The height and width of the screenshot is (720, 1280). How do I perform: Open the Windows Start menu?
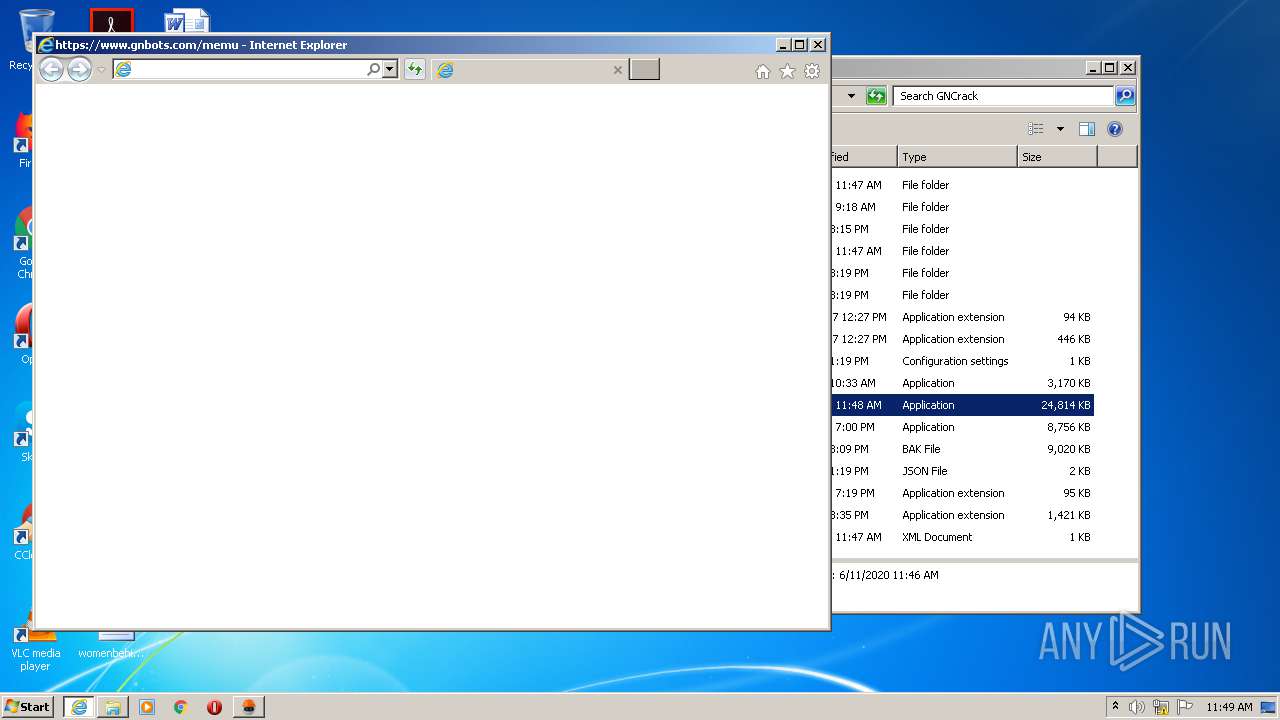point(28,706)
